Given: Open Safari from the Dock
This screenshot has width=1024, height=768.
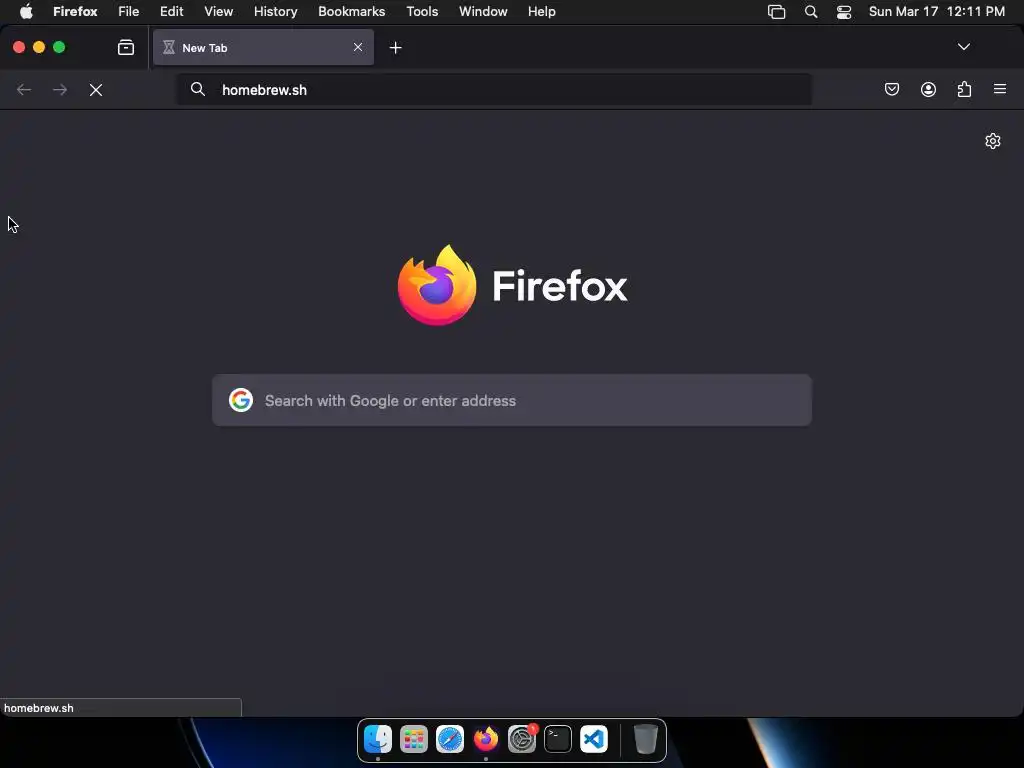Looking at the screenshot, I should click(x=450, y=739).
